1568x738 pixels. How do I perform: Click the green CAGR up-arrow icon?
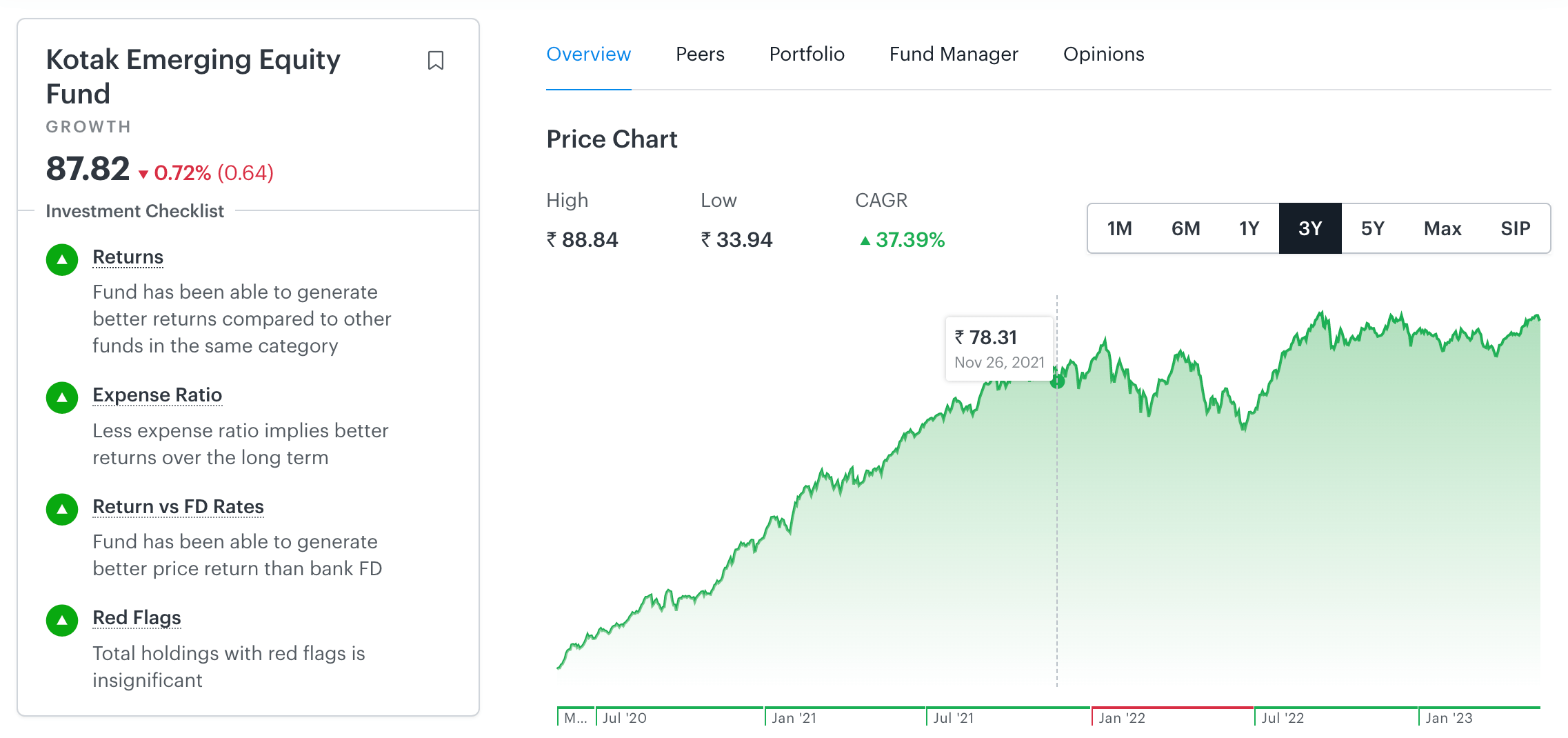click(865, 241)
